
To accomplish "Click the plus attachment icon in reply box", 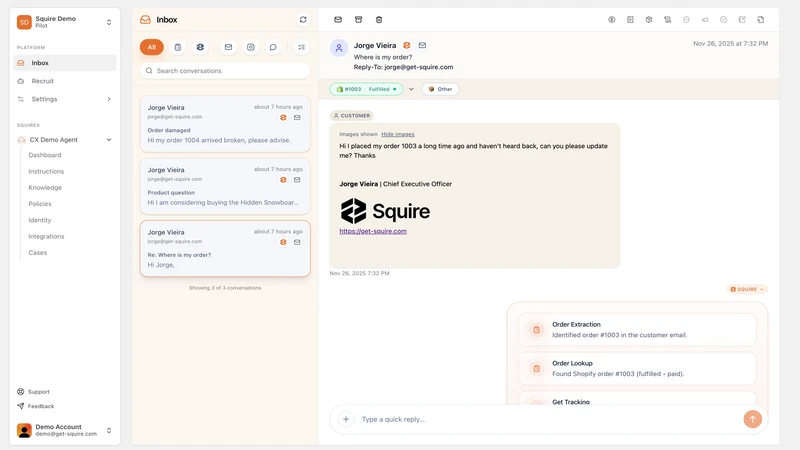I will point(346,419).
